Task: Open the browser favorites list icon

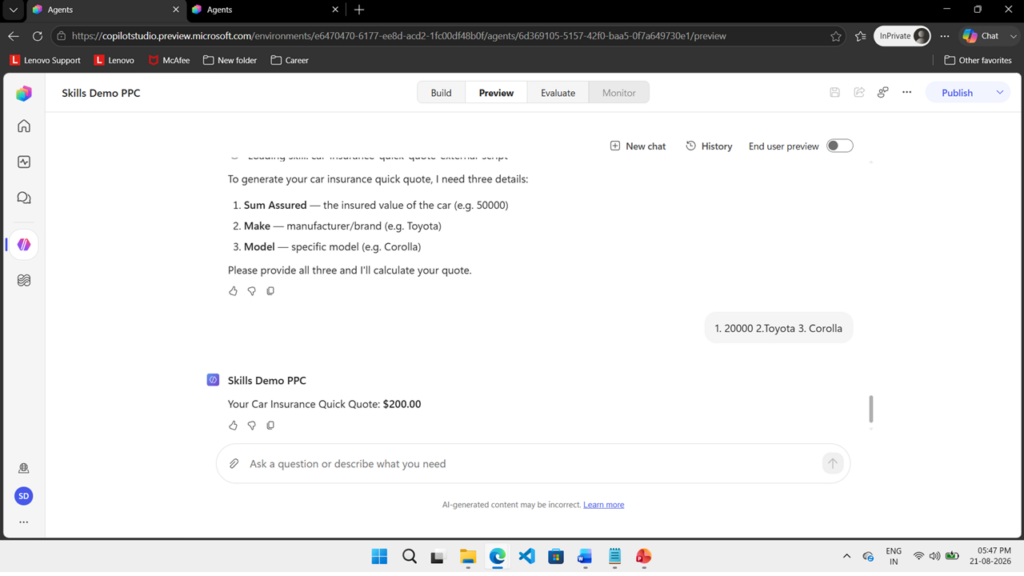Action: click(x=861, y=36)
